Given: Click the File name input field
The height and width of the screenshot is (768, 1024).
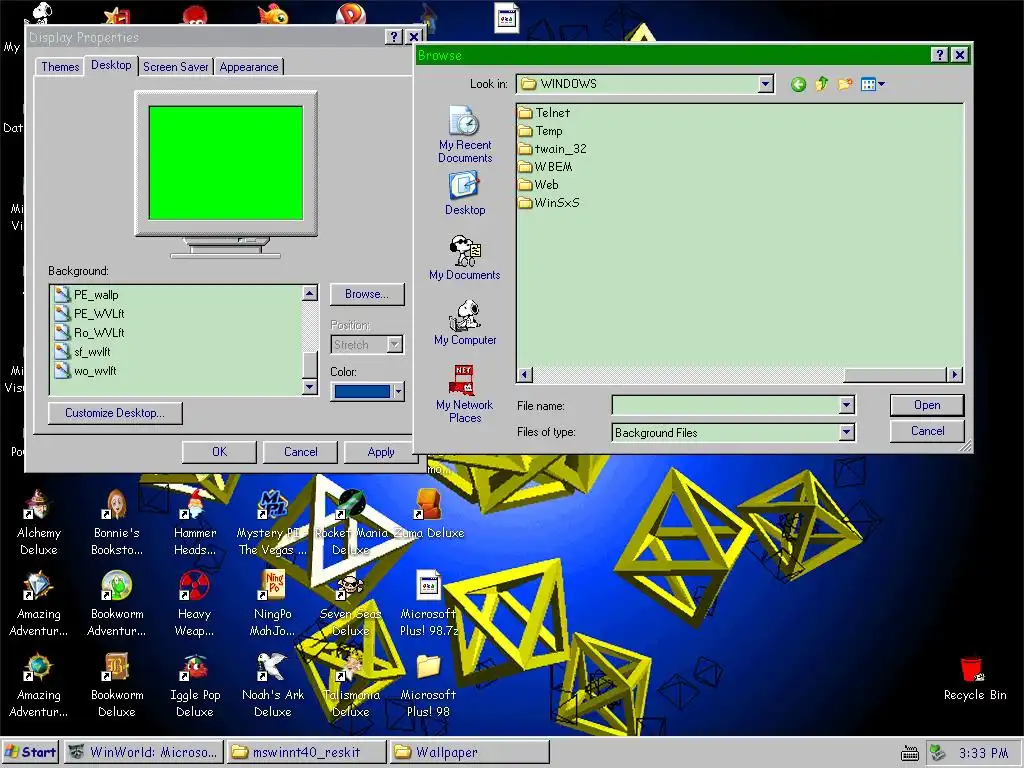Looking at the screenshot, I should pyautogui.click(x=726, y=406).
